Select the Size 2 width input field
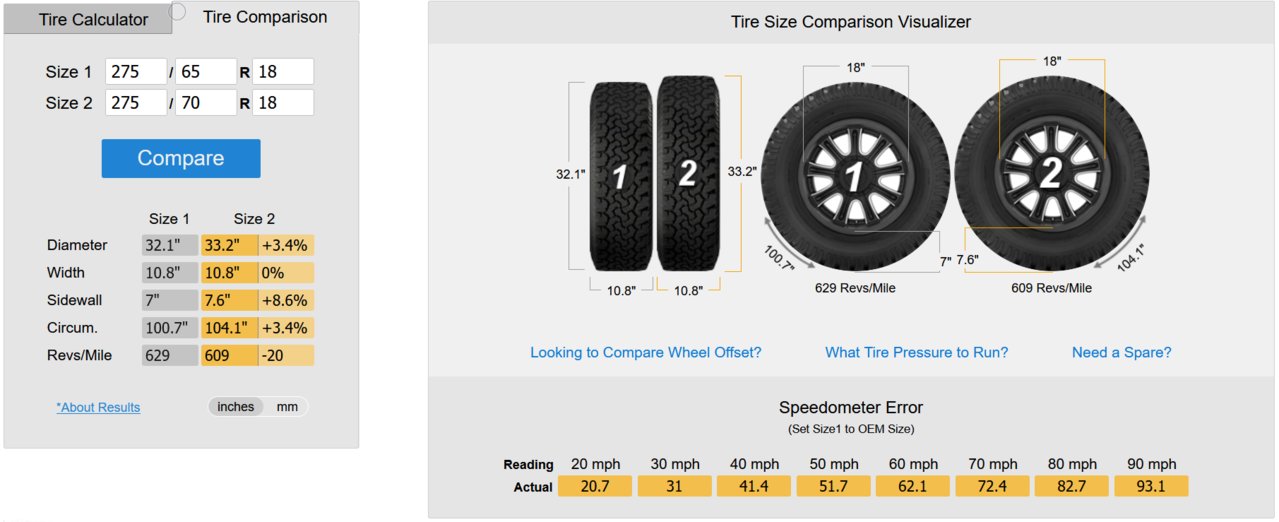 tap(136, 102)
